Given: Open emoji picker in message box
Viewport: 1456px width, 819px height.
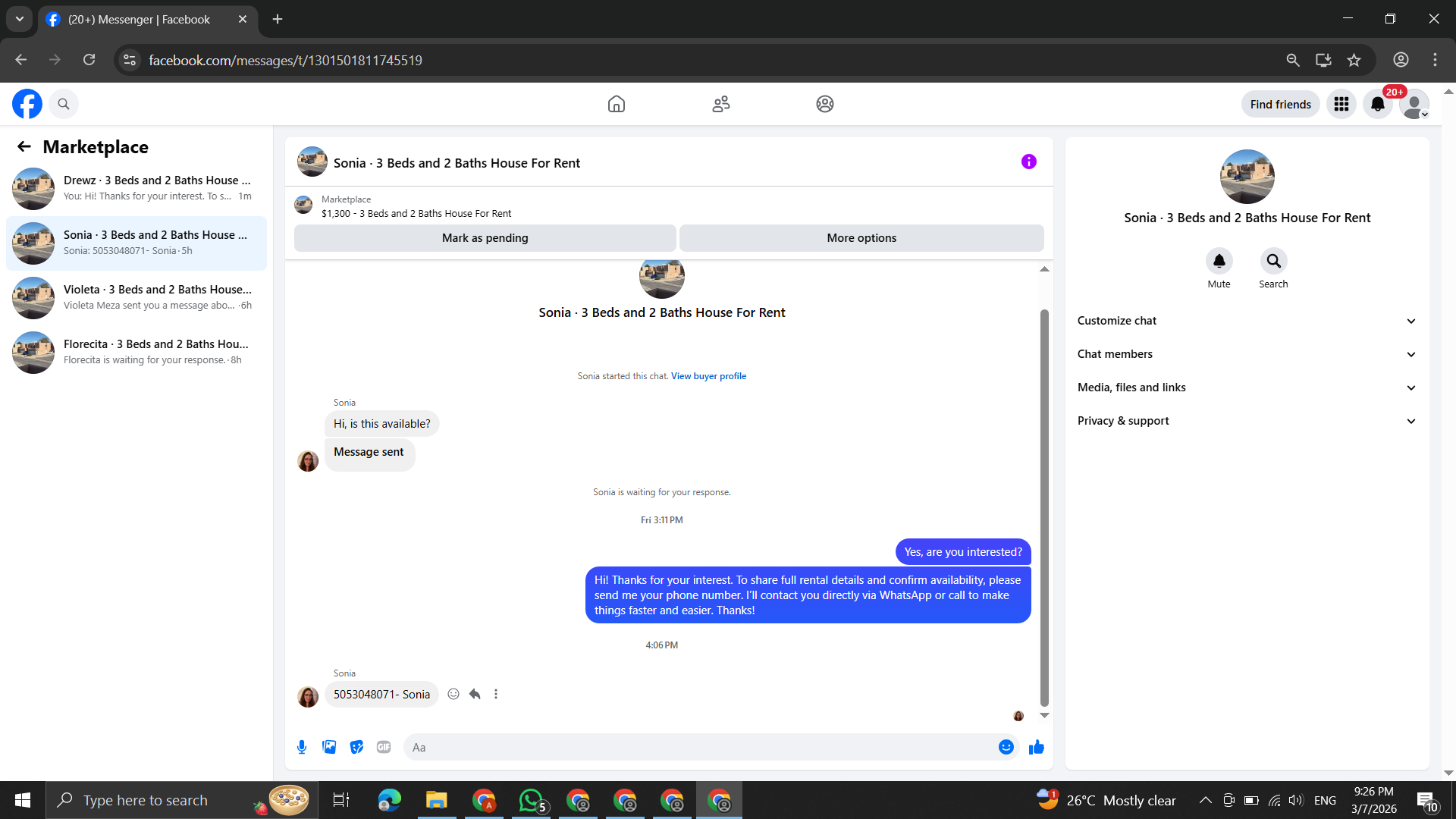Looking at the screenshot, I should click(1006, 747).
